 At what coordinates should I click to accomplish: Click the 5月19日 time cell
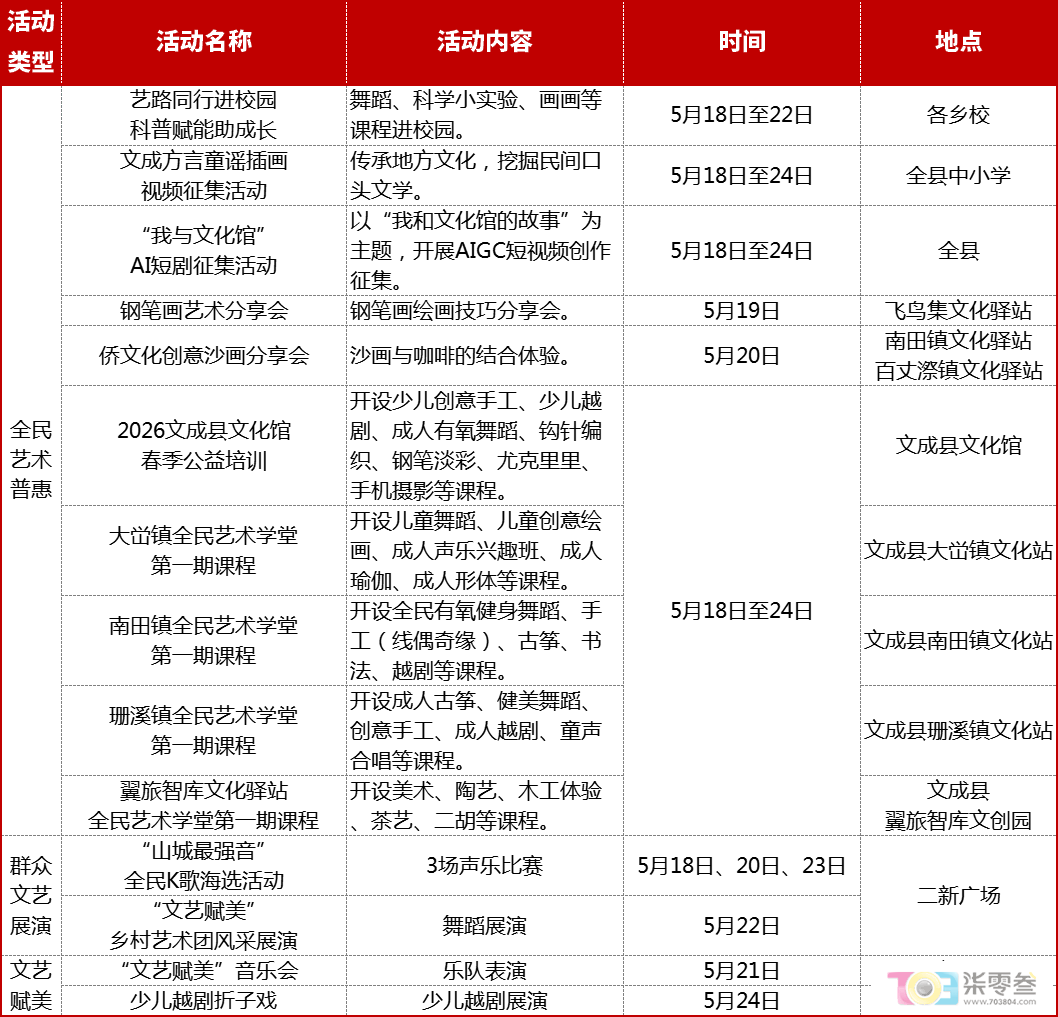[742, 310]
